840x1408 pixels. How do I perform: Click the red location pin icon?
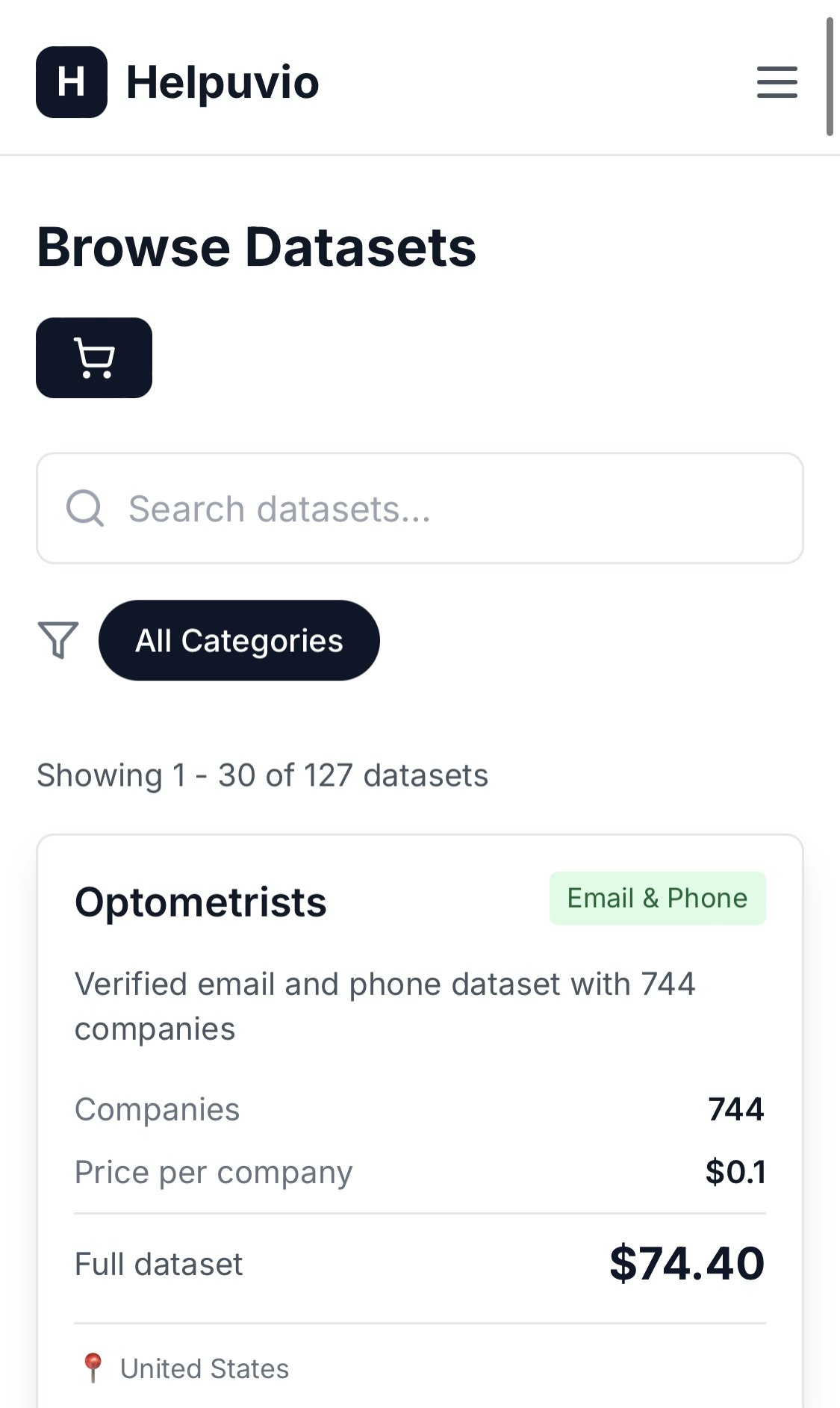click(93, 1365)
